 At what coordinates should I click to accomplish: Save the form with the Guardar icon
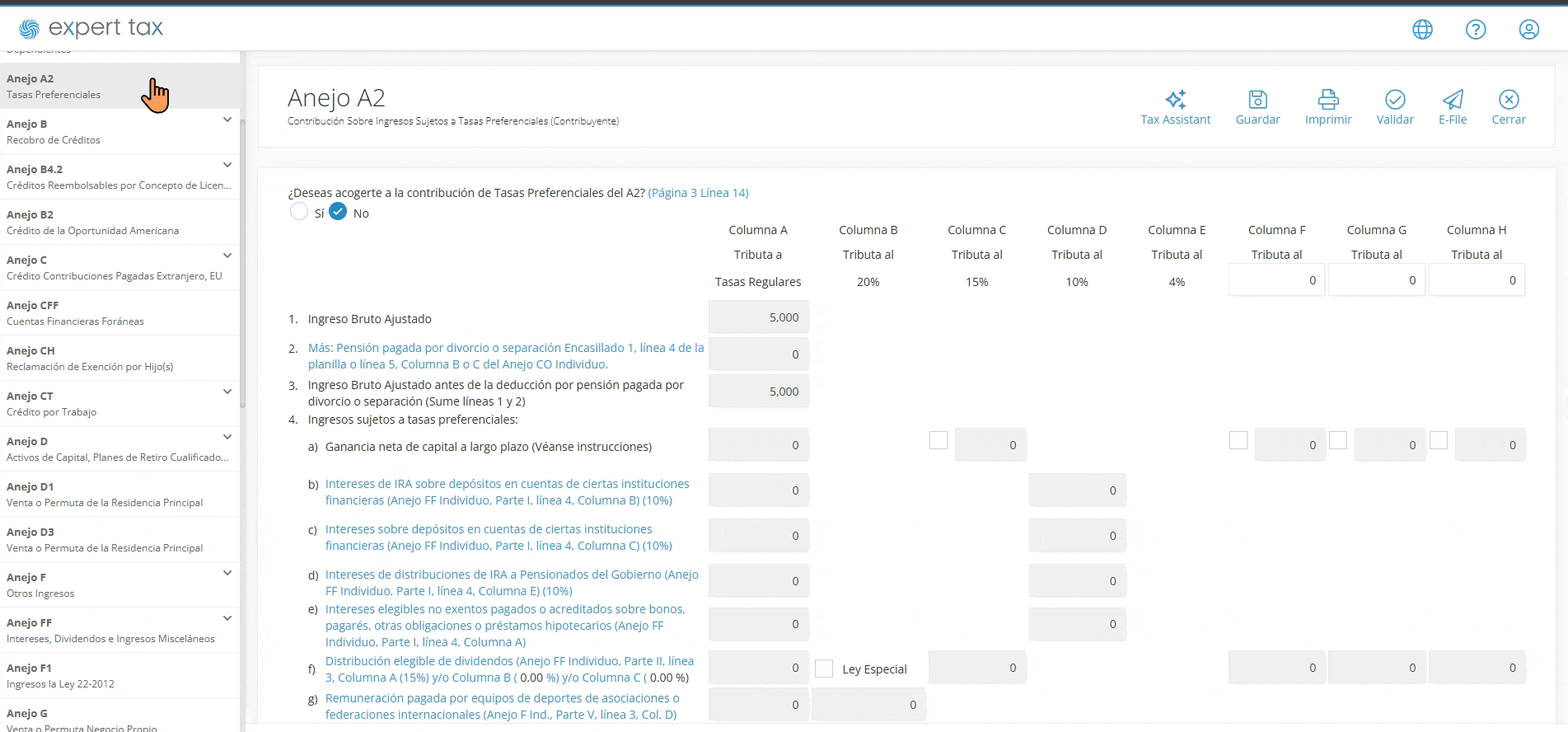tap(1257, 100)
